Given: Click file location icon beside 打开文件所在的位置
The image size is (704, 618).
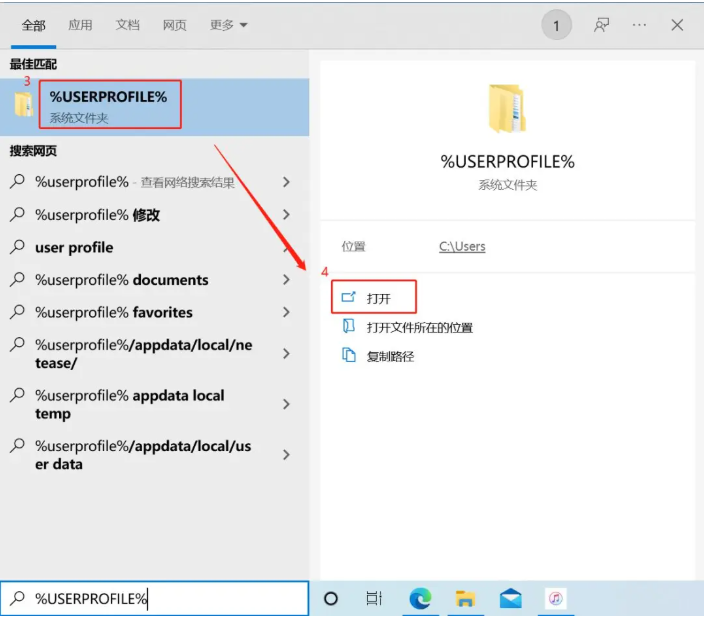Looking at the screenshot, I should 349,326.
